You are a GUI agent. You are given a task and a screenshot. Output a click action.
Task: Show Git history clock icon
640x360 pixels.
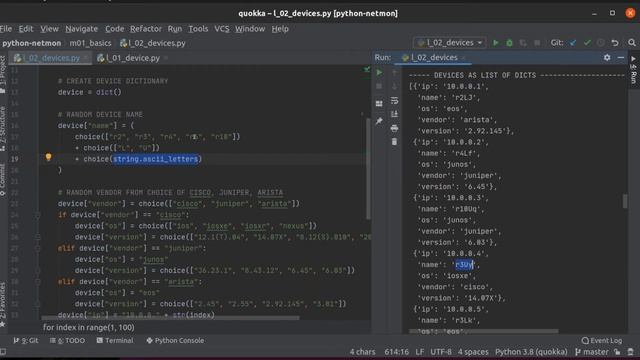pyautogui.click(x=601, y=43)
